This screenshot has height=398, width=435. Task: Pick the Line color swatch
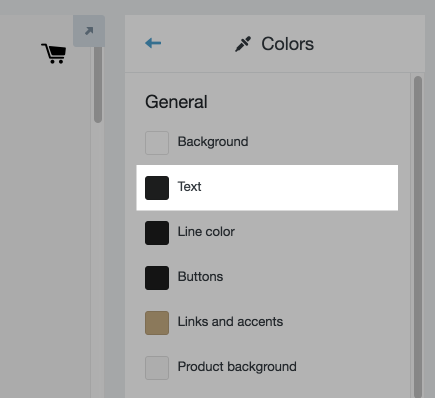(x=157, y=233)
